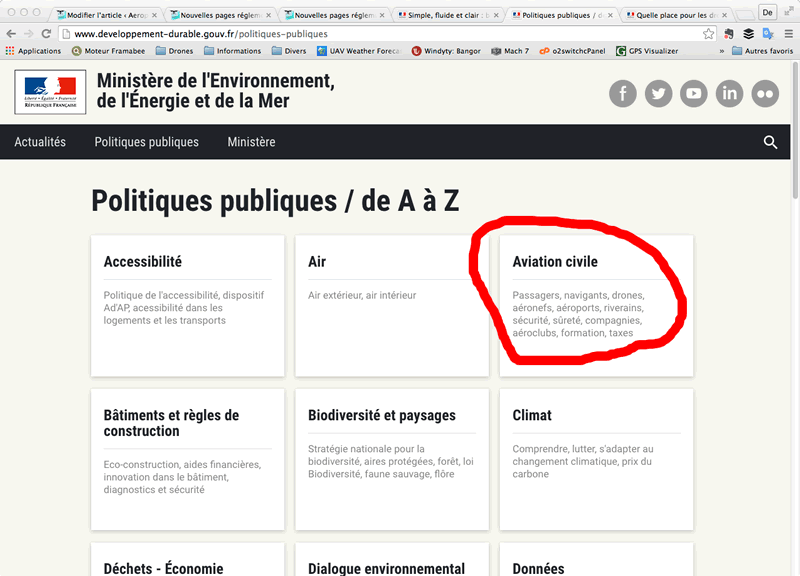Click the Chrome profile button De
Screen dimensions: 800x576
pyautogui.click(x=767, y=13)
